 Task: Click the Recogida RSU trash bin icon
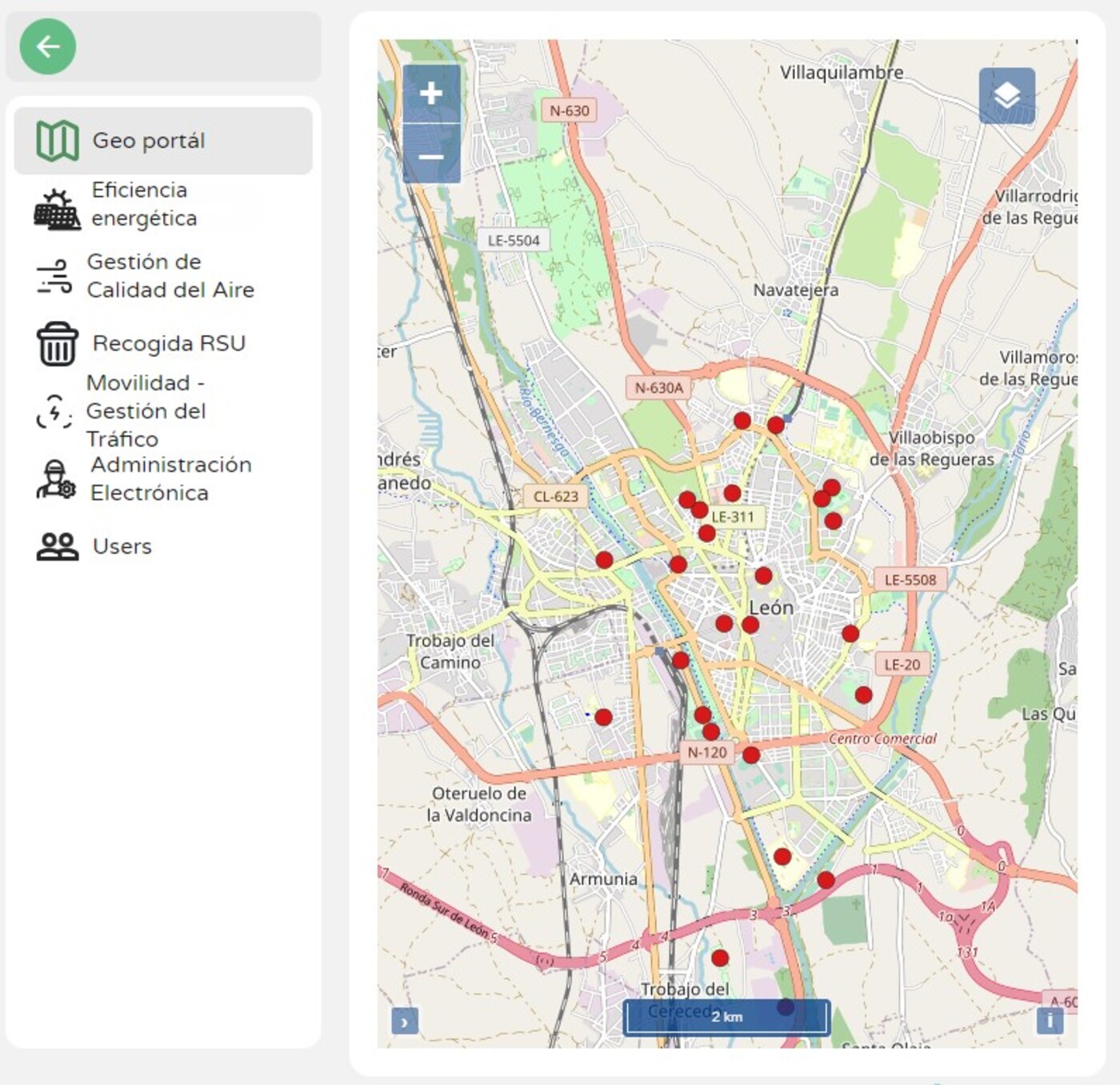point(57,343)
